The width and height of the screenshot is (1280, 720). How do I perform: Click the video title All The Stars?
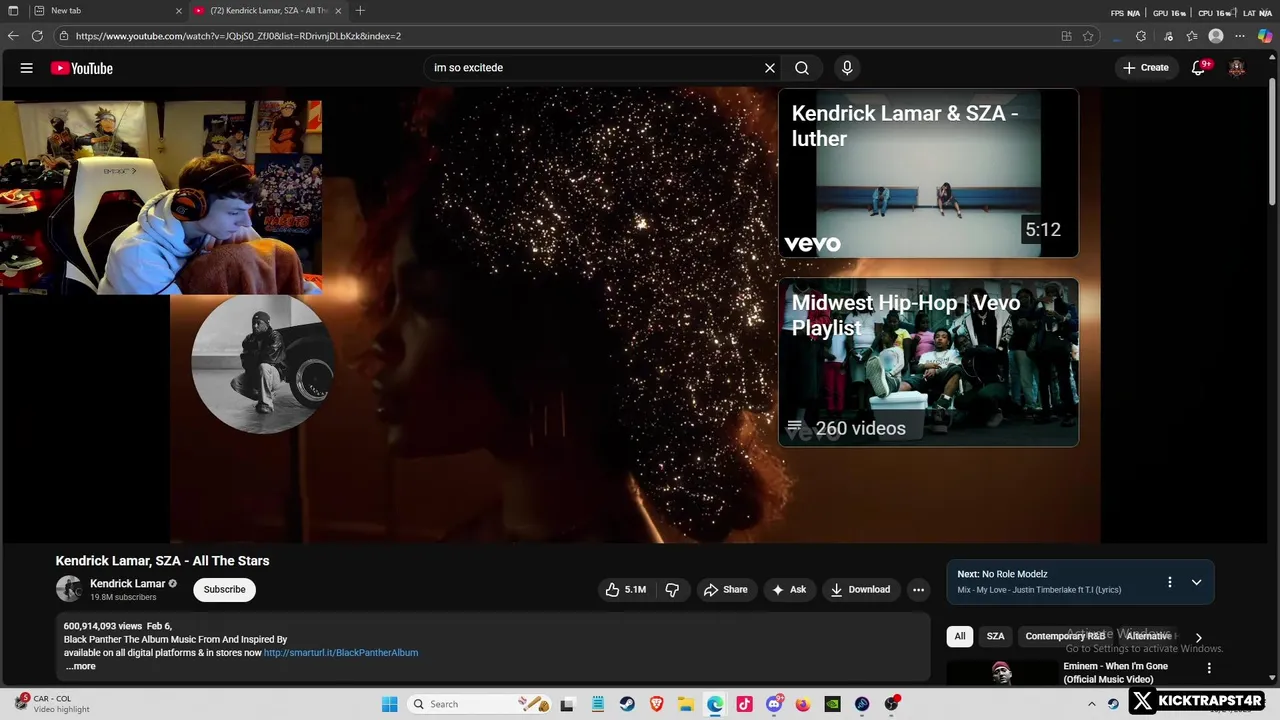pyautogui.click(x=162, y=561)
